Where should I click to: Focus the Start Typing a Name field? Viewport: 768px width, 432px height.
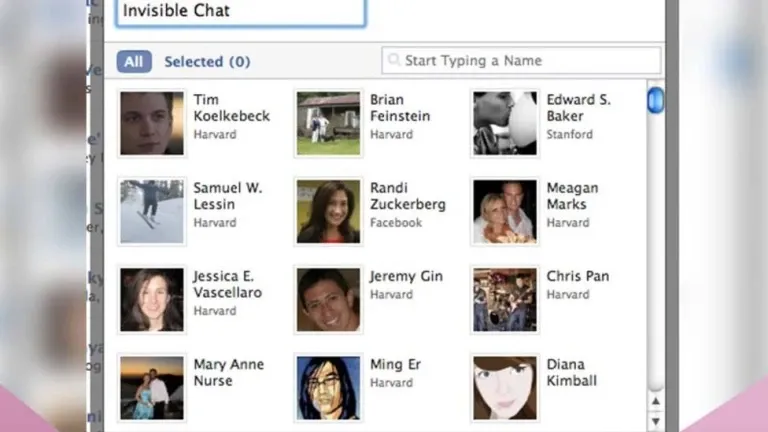[x=521, y=60]
